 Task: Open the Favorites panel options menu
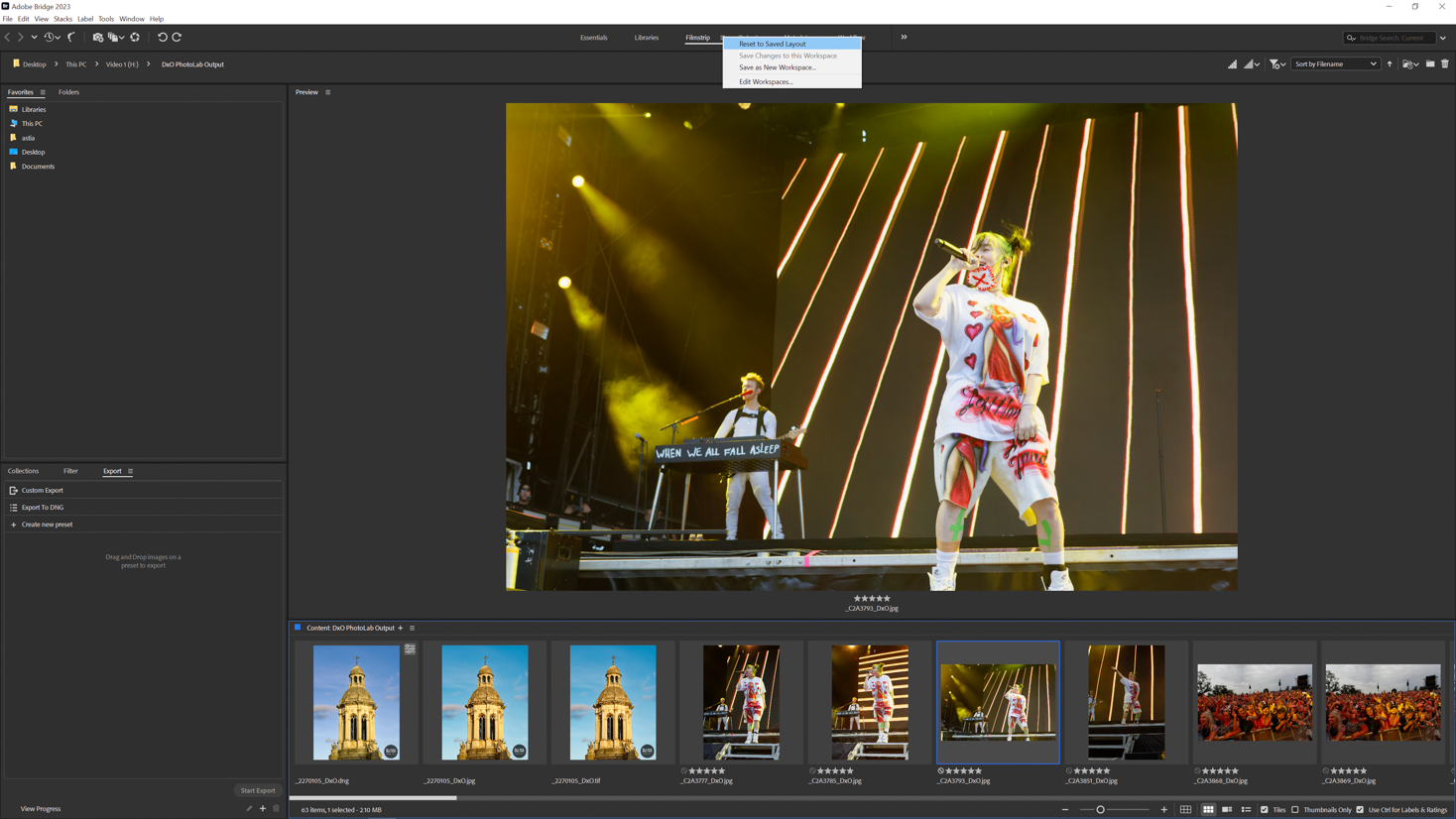coord(43,92)
